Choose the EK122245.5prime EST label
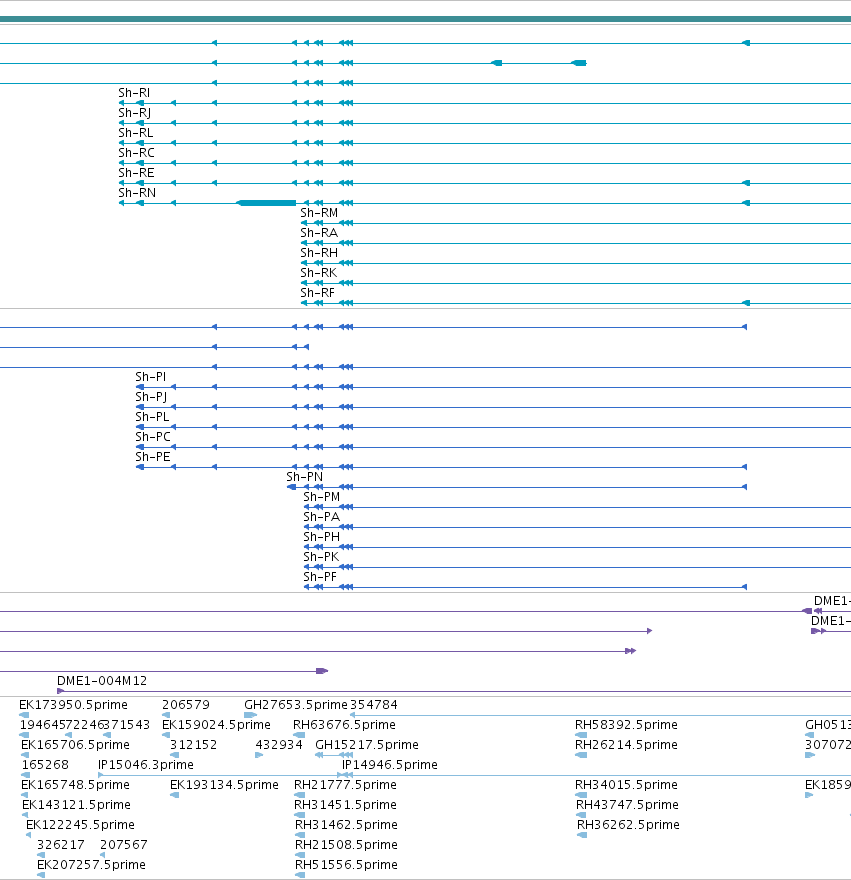Viewport: 851px width, 880px height. click(x=80, y=825)
